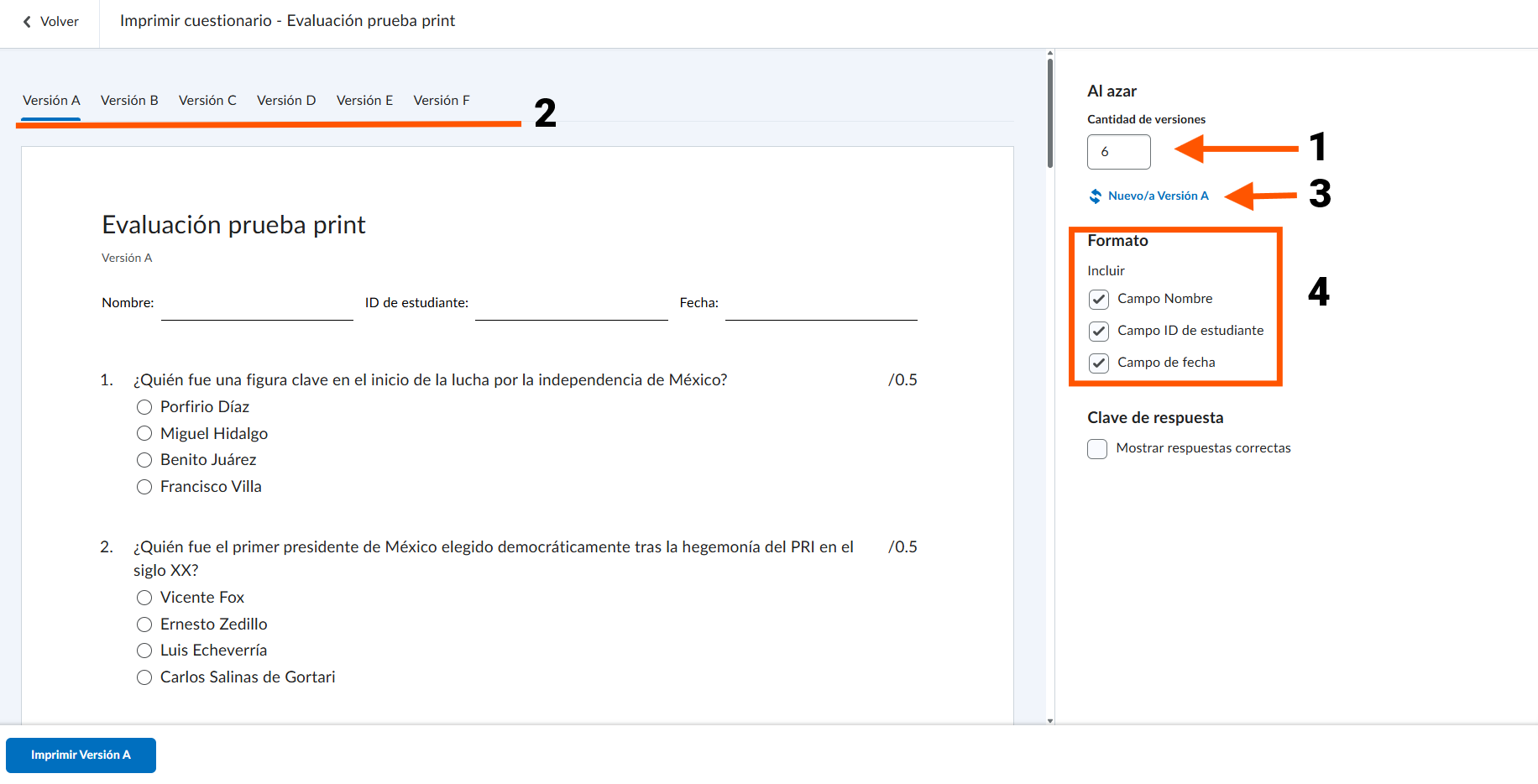Generate a new Versión A via the link
This screenshot has width=1538, height=784.
[x=1158, y=196]
